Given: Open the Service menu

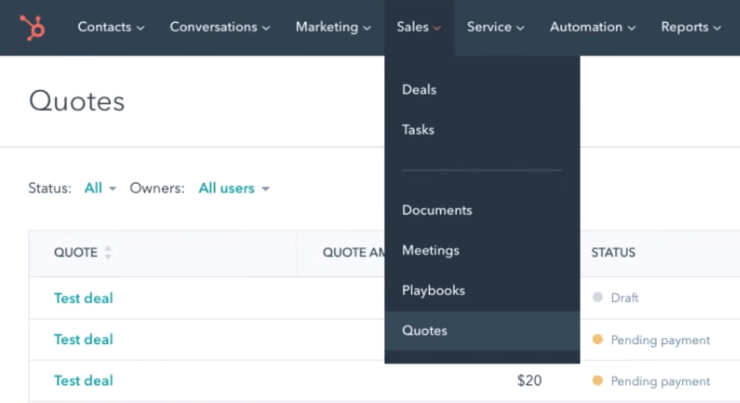Looking at the screenshot, I should 496,27.
